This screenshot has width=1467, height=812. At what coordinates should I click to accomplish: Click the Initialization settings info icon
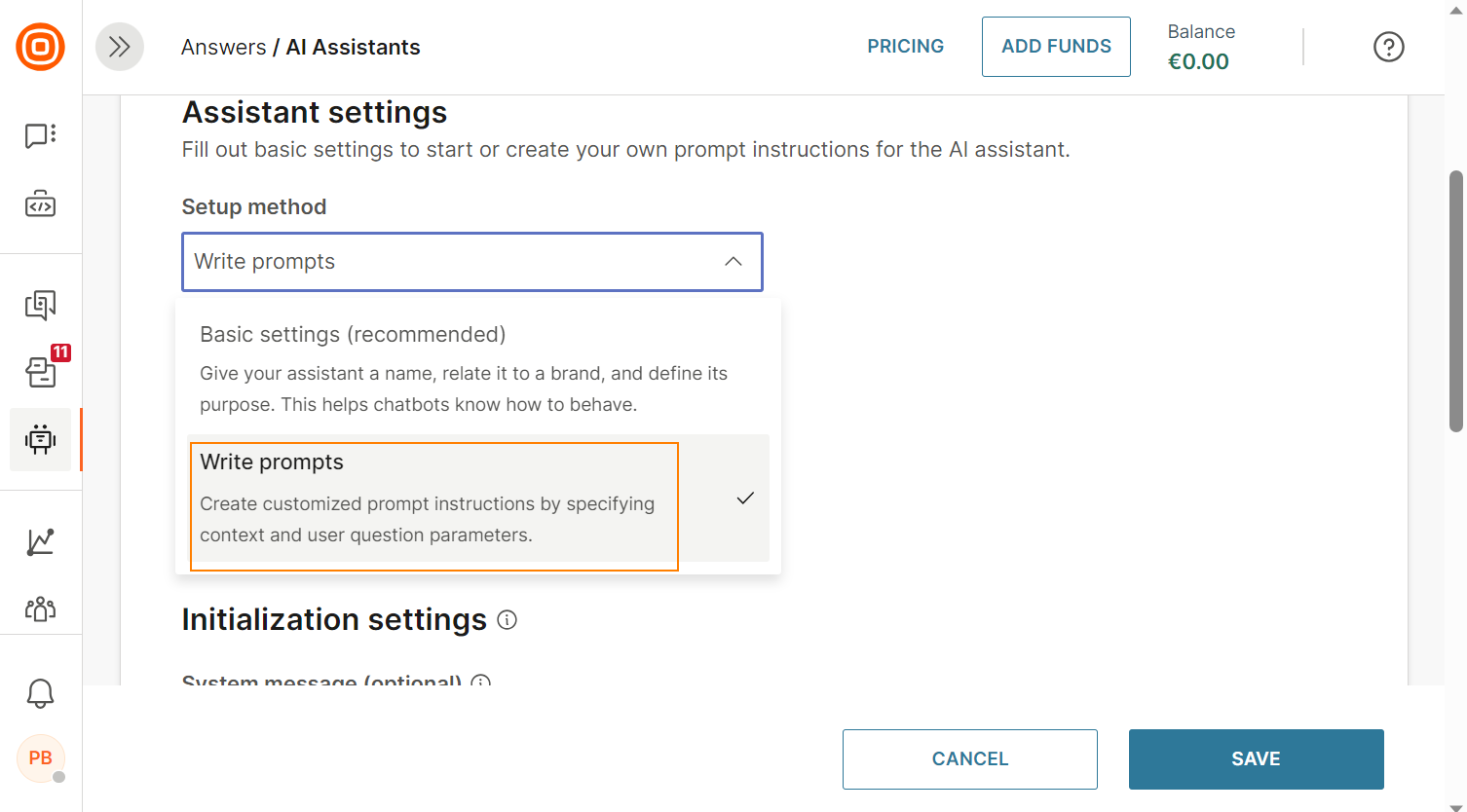click(507, 619)
